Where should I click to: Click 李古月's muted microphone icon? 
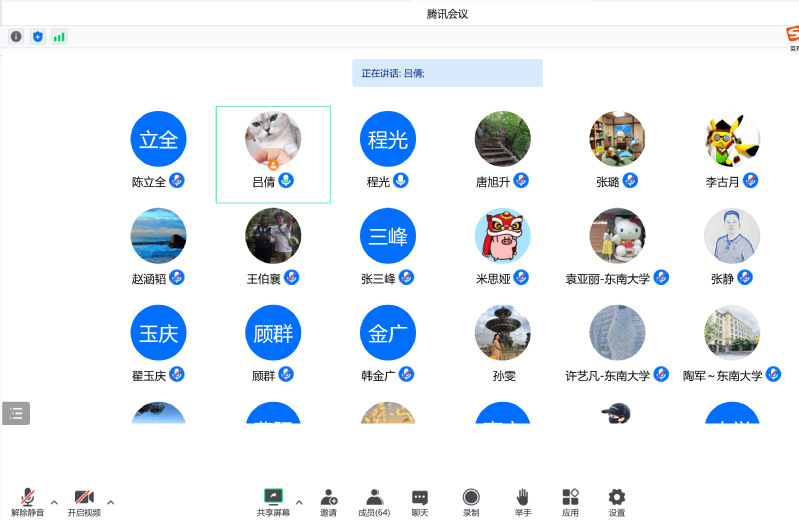751,180
